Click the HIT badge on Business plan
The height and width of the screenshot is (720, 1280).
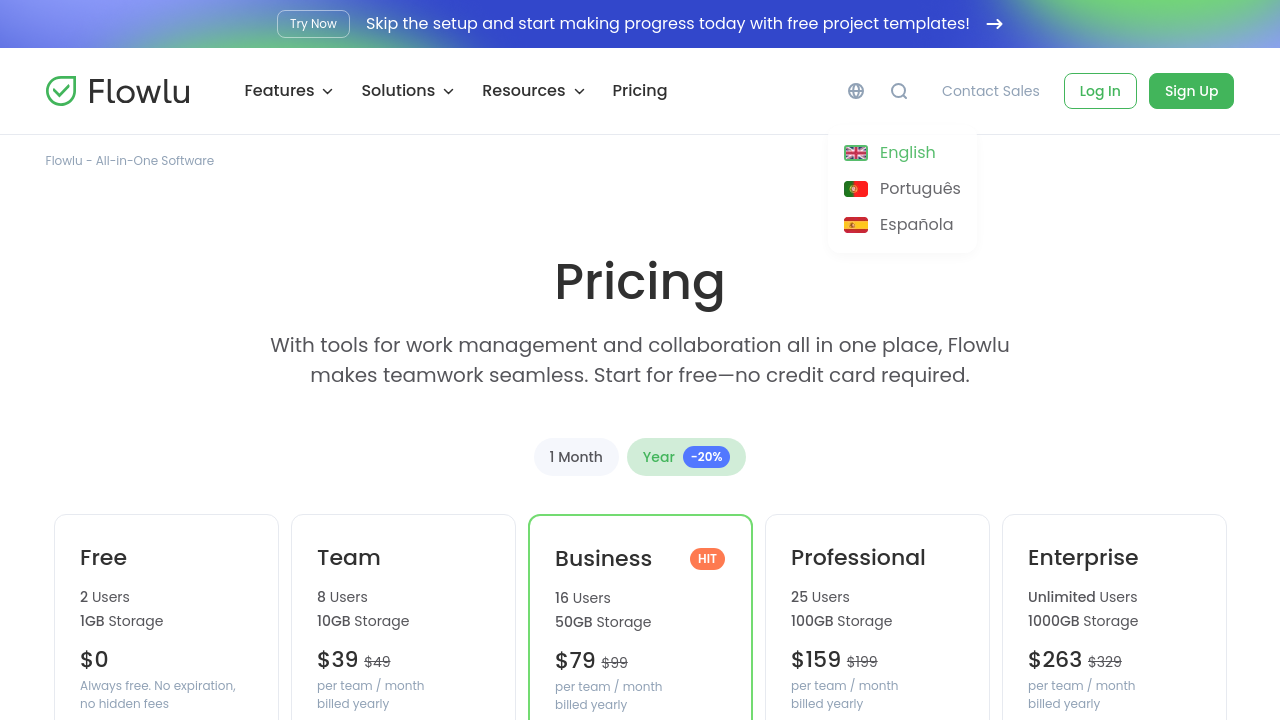tap(707, 559)
